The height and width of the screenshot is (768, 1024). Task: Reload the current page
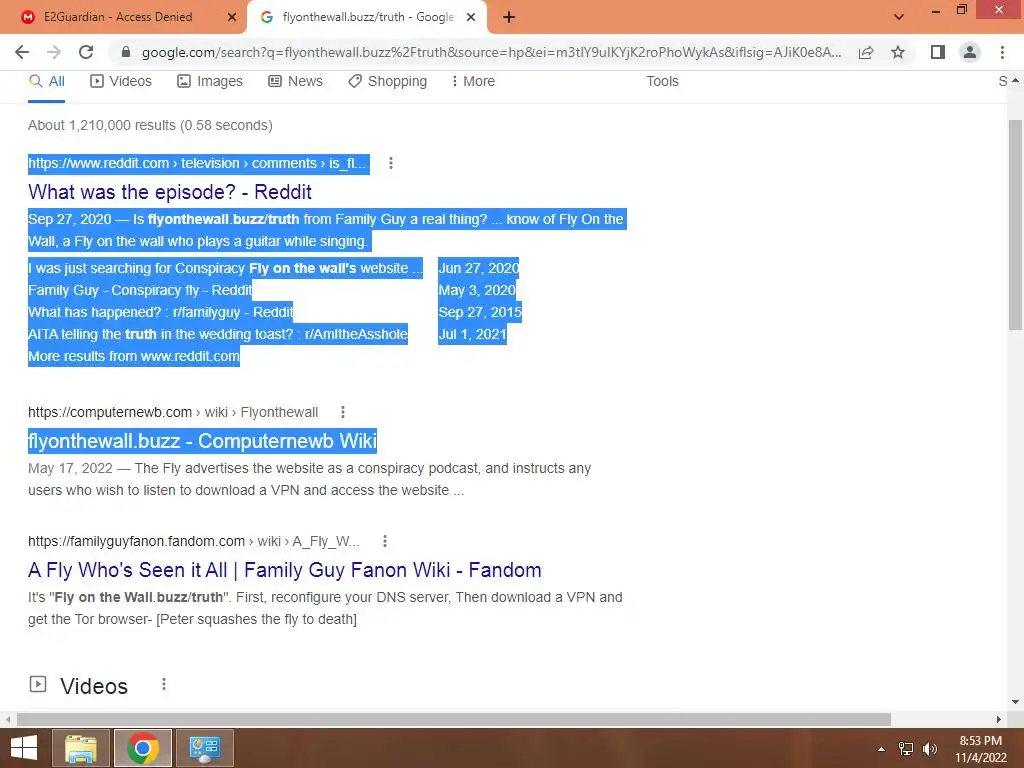tap(86, 52)
